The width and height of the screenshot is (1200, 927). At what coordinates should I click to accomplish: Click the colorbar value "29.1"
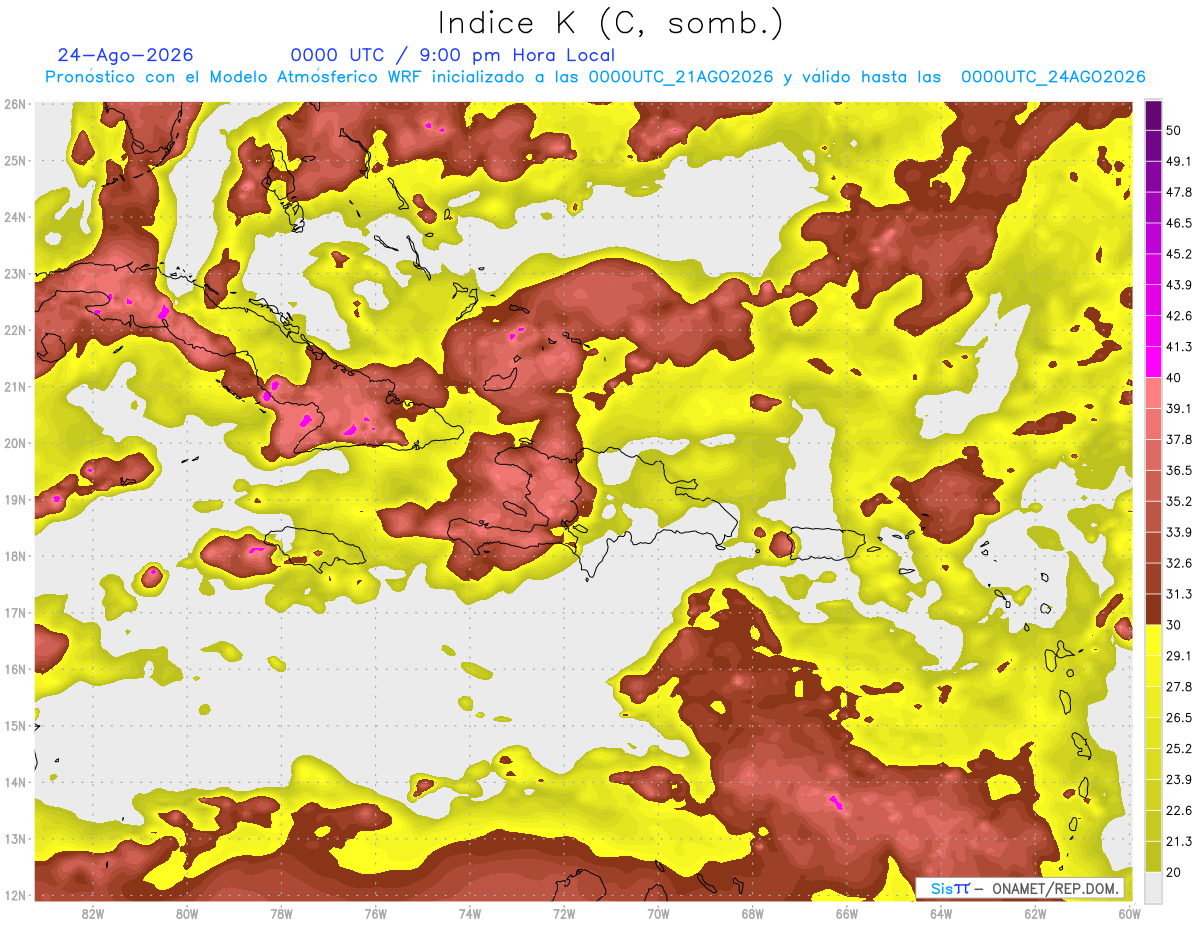1179,655
